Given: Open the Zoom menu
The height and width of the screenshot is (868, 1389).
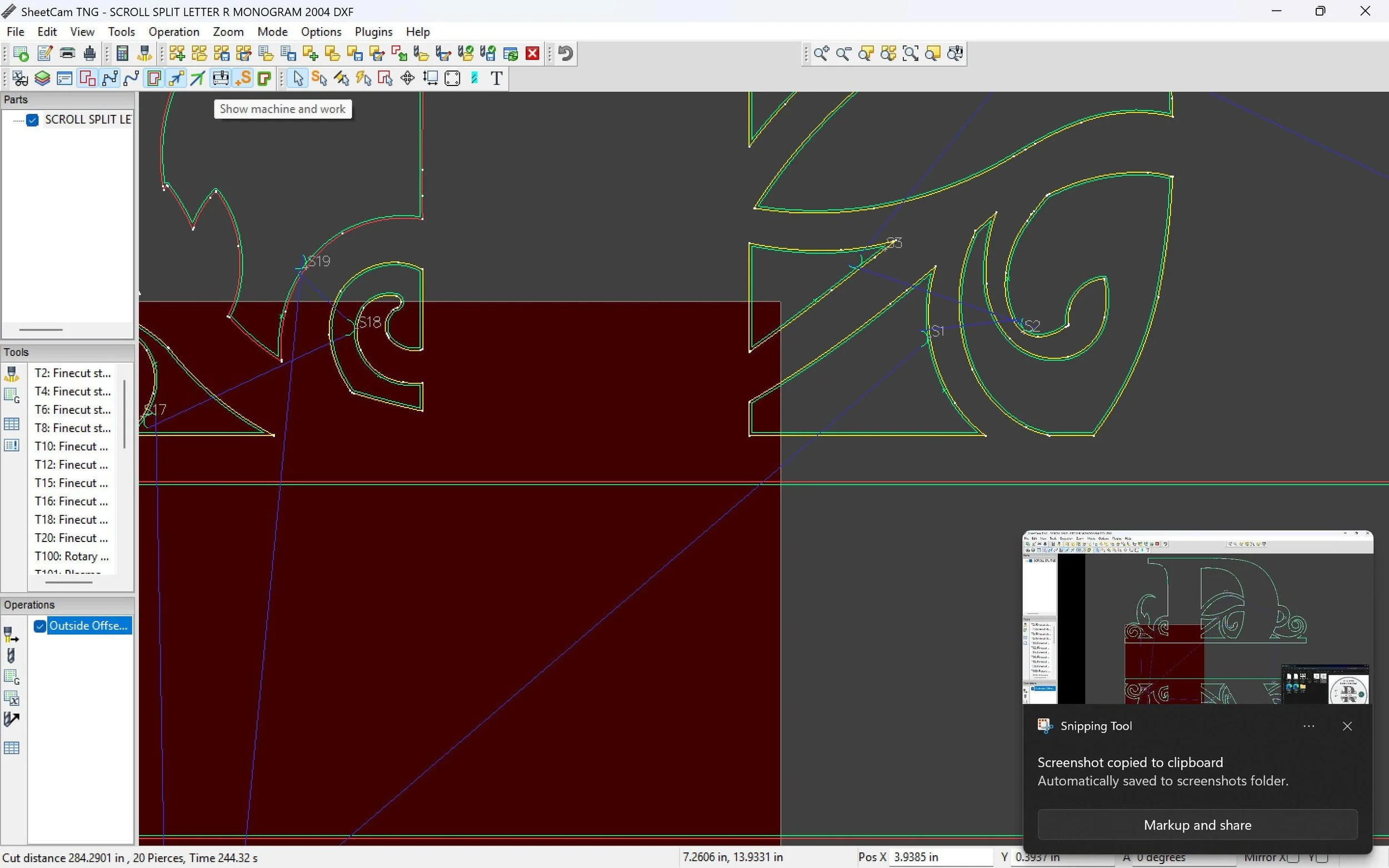Looking at the screenshot, I should tap(228, 32).
